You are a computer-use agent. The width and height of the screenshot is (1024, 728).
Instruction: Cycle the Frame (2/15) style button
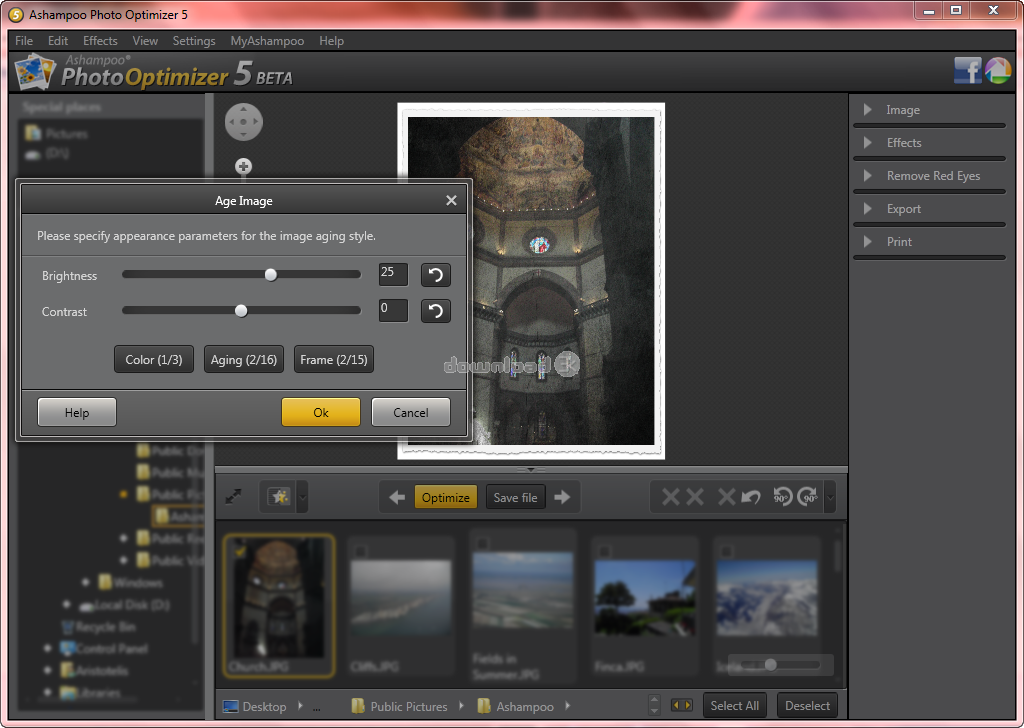334,359
